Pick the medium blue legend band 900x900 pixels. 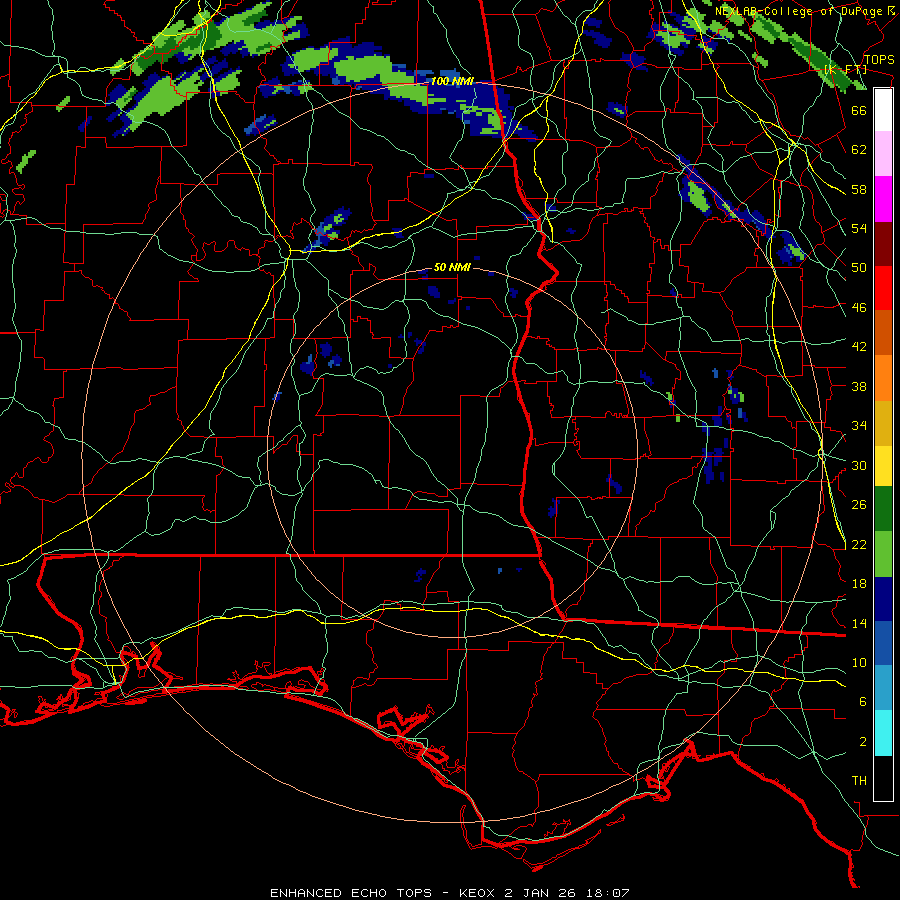point(883,643)
